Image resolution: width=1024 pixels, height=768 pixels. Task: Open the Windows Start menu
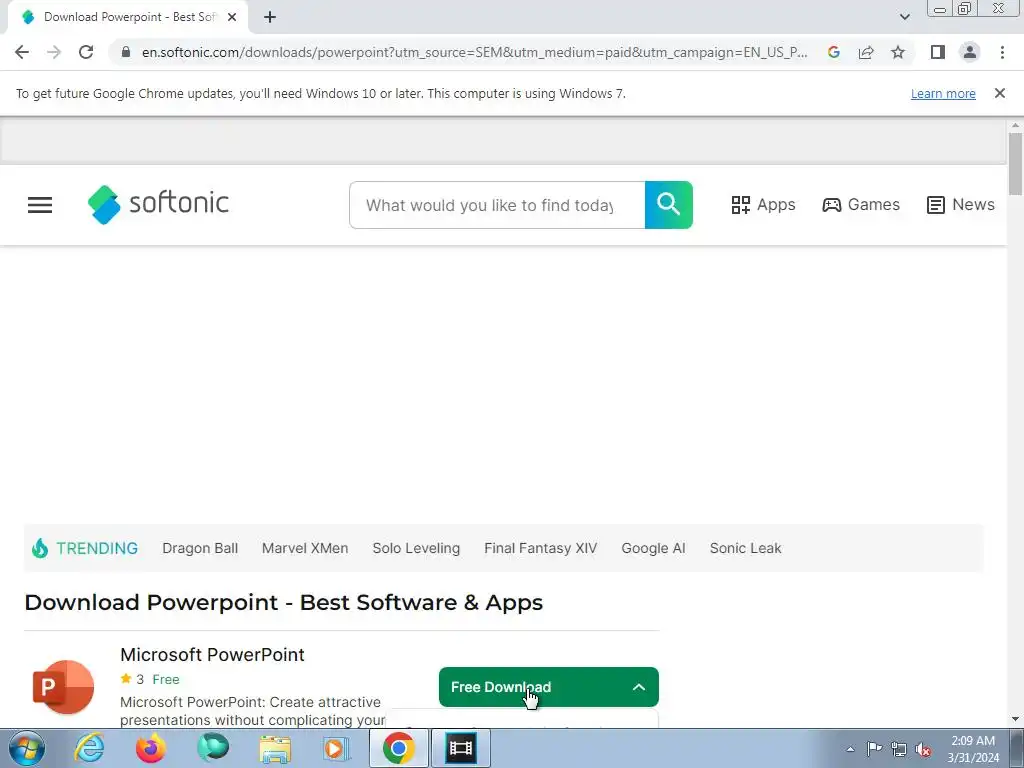(26, 748)
